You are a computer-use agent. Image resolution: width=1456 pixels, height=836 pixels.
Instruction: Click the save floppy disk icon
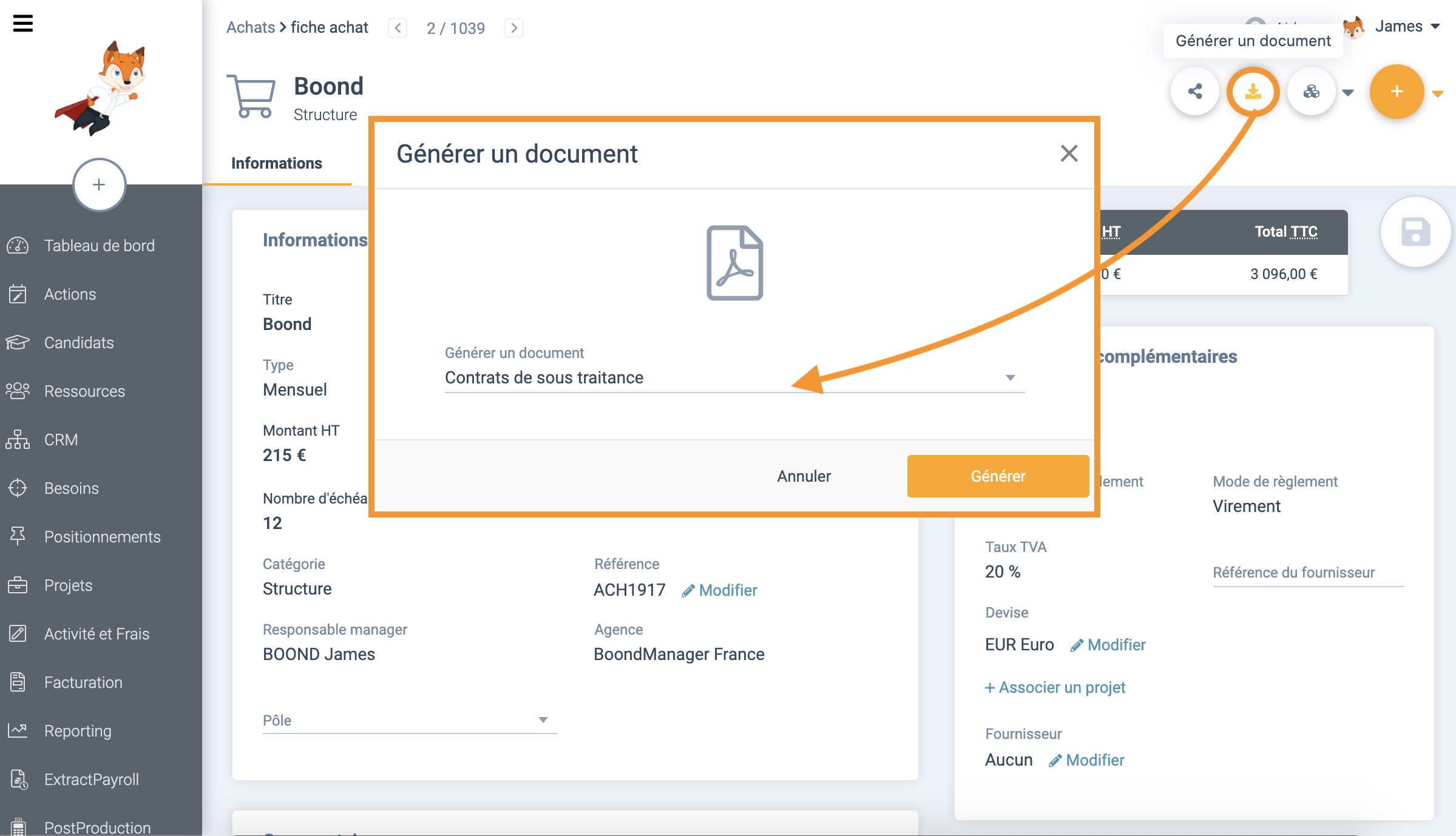pyautogui.click(x=1415, y=232)
